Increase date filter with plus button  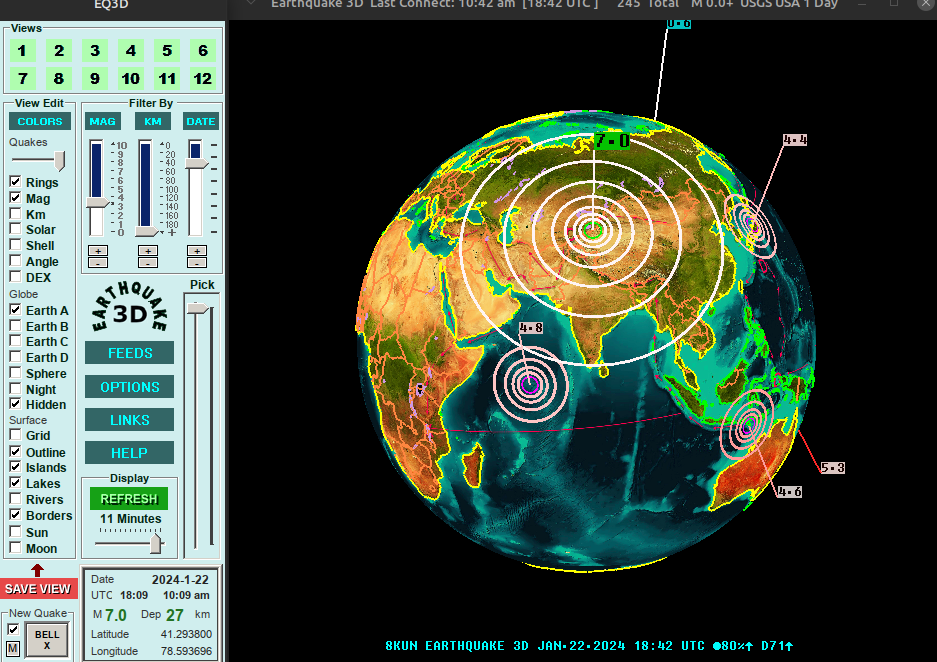tap(197, 251)
